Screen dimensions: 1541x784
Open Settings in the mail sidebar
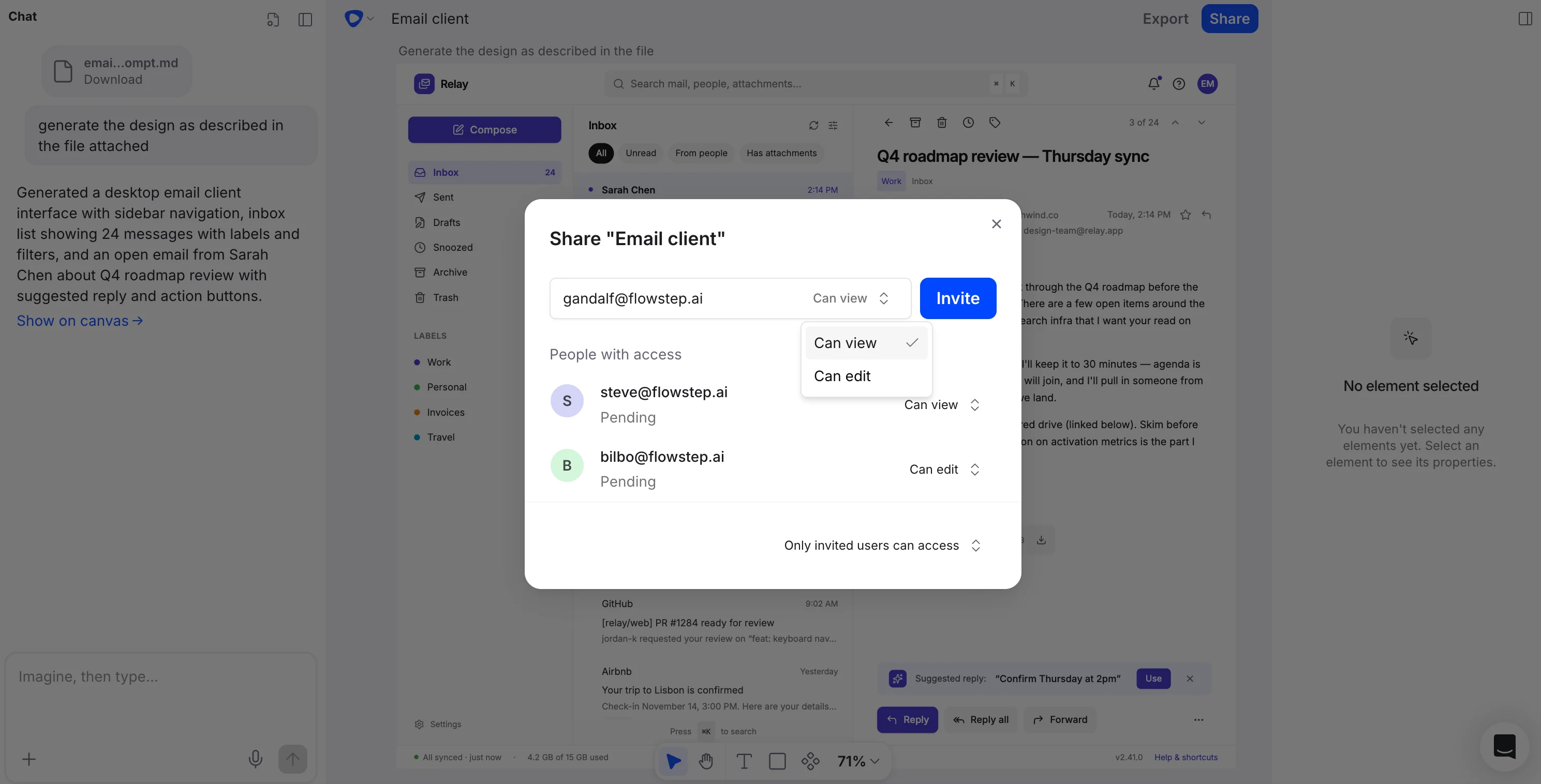[438, 724]
